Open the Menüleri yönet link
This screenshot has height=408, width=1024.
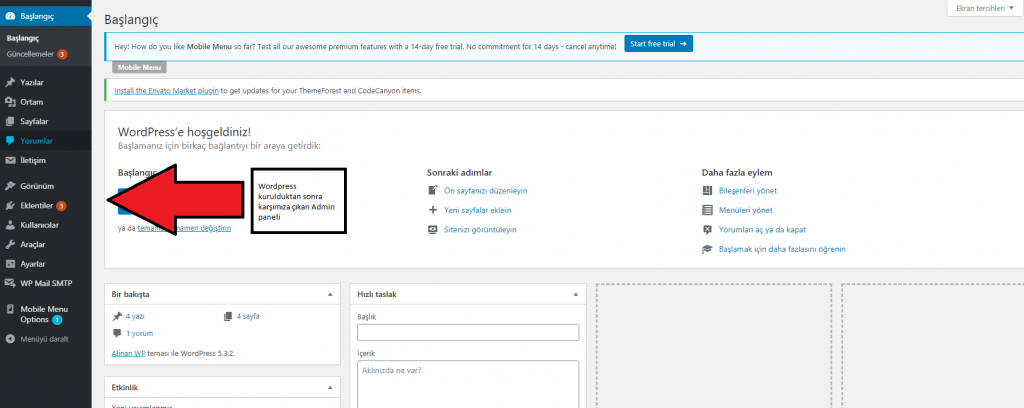[x=745, y=210]
